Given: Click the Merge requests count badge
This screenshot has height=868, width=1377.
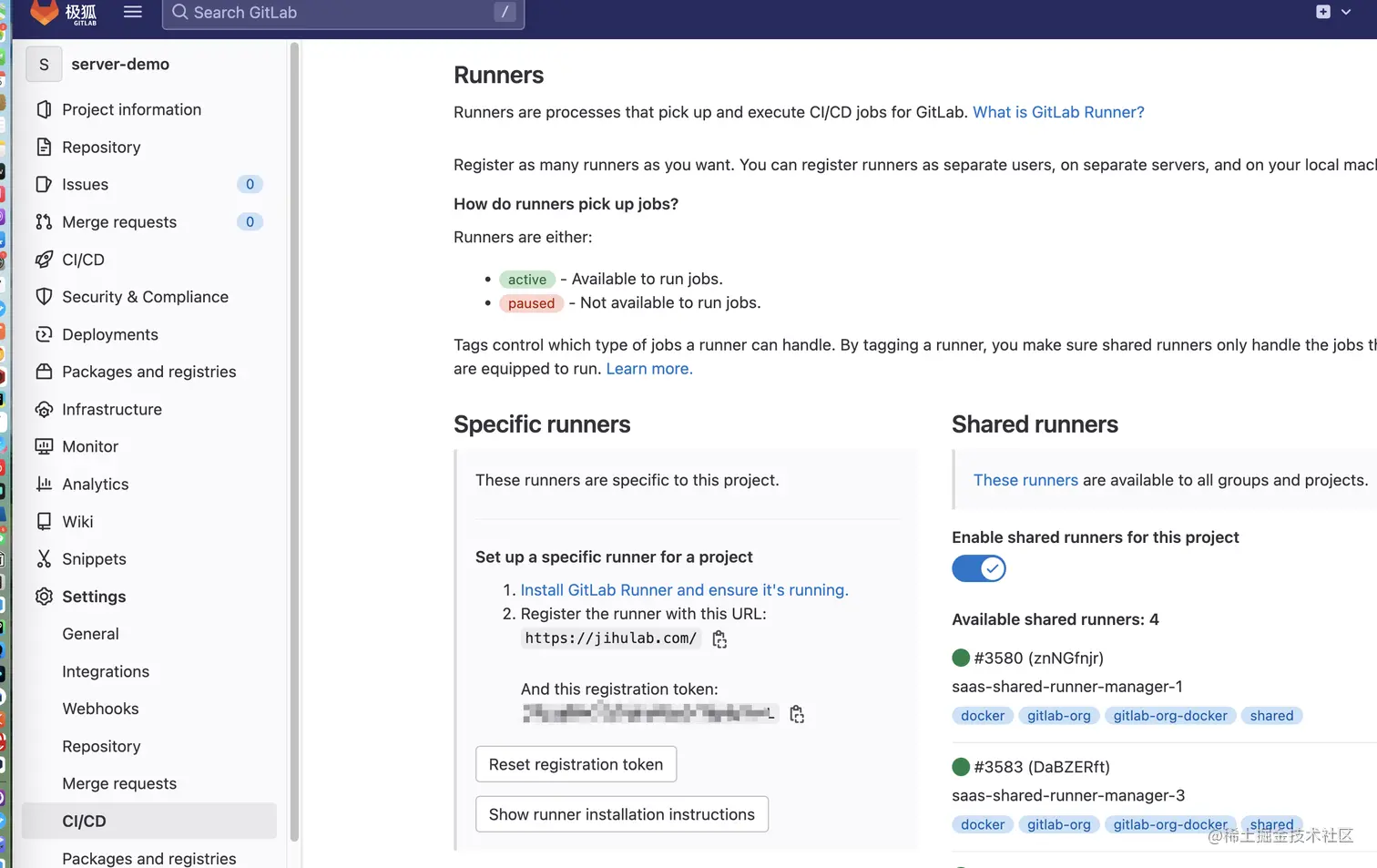Looking at the screenshot, I should (x=250, y=221).
